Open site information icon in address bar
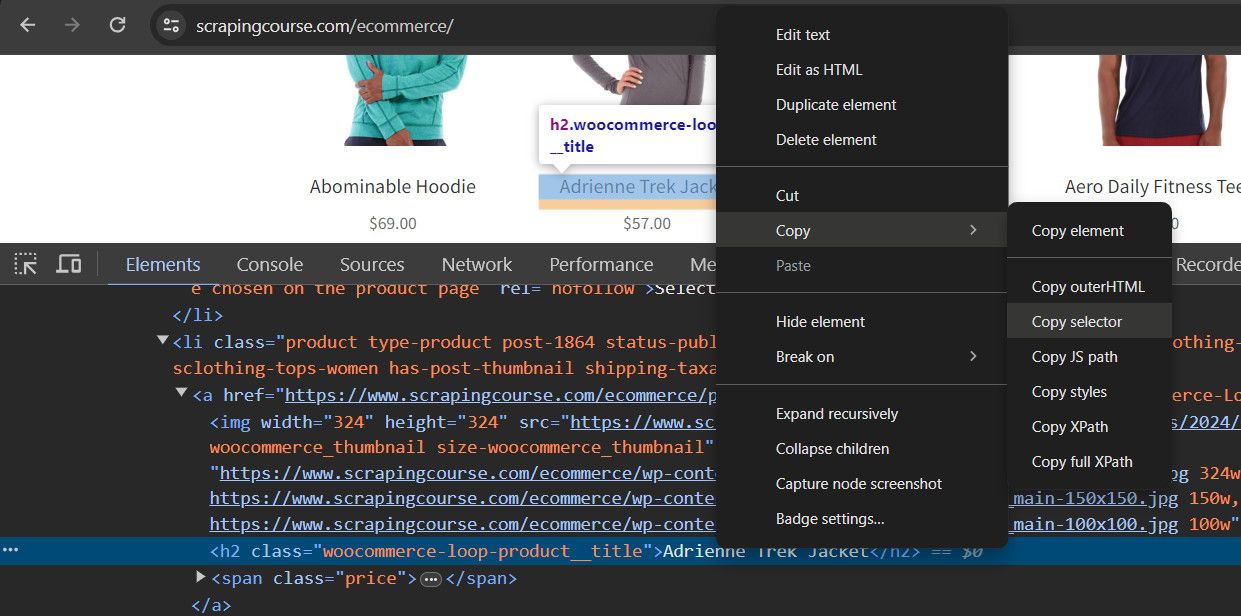Viewport: 1241px width, 616px height. pos(171,25)
